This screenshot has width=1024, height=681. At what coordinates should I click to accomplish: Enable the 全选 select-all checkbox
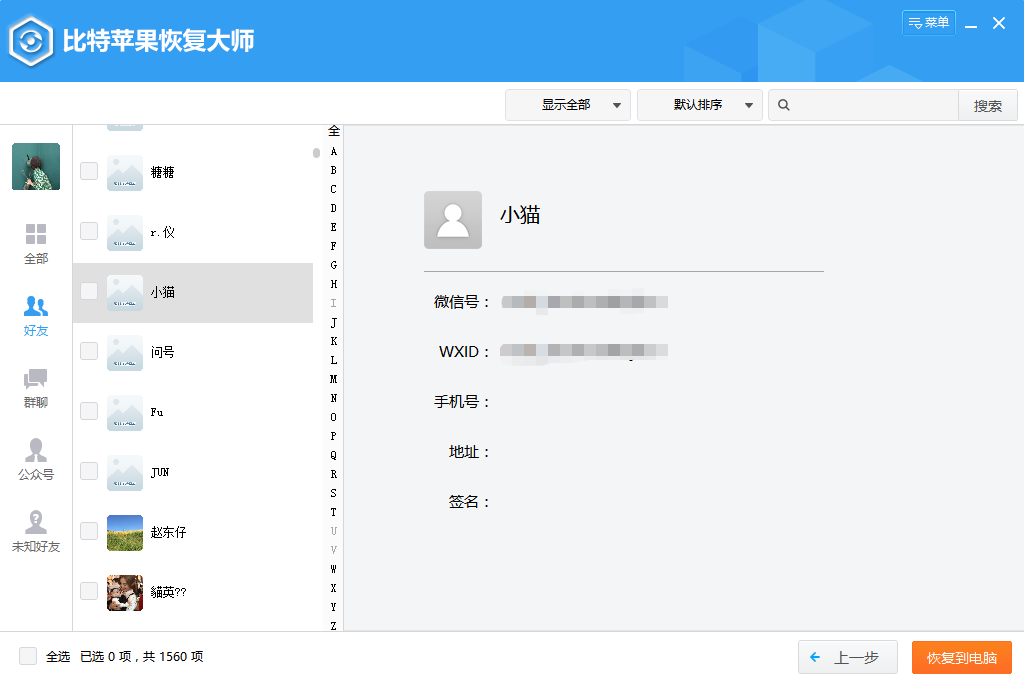28,656
